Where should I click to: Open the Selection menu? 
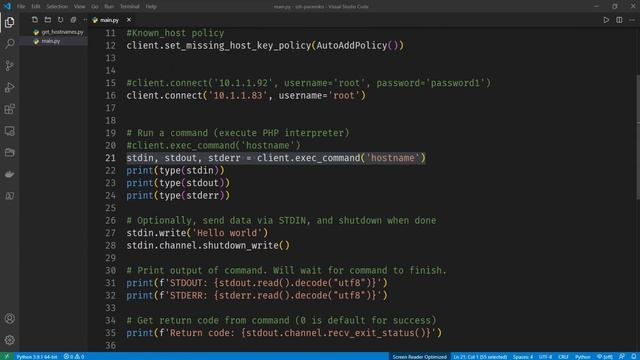pyautogui.click(x=57, y=7)
